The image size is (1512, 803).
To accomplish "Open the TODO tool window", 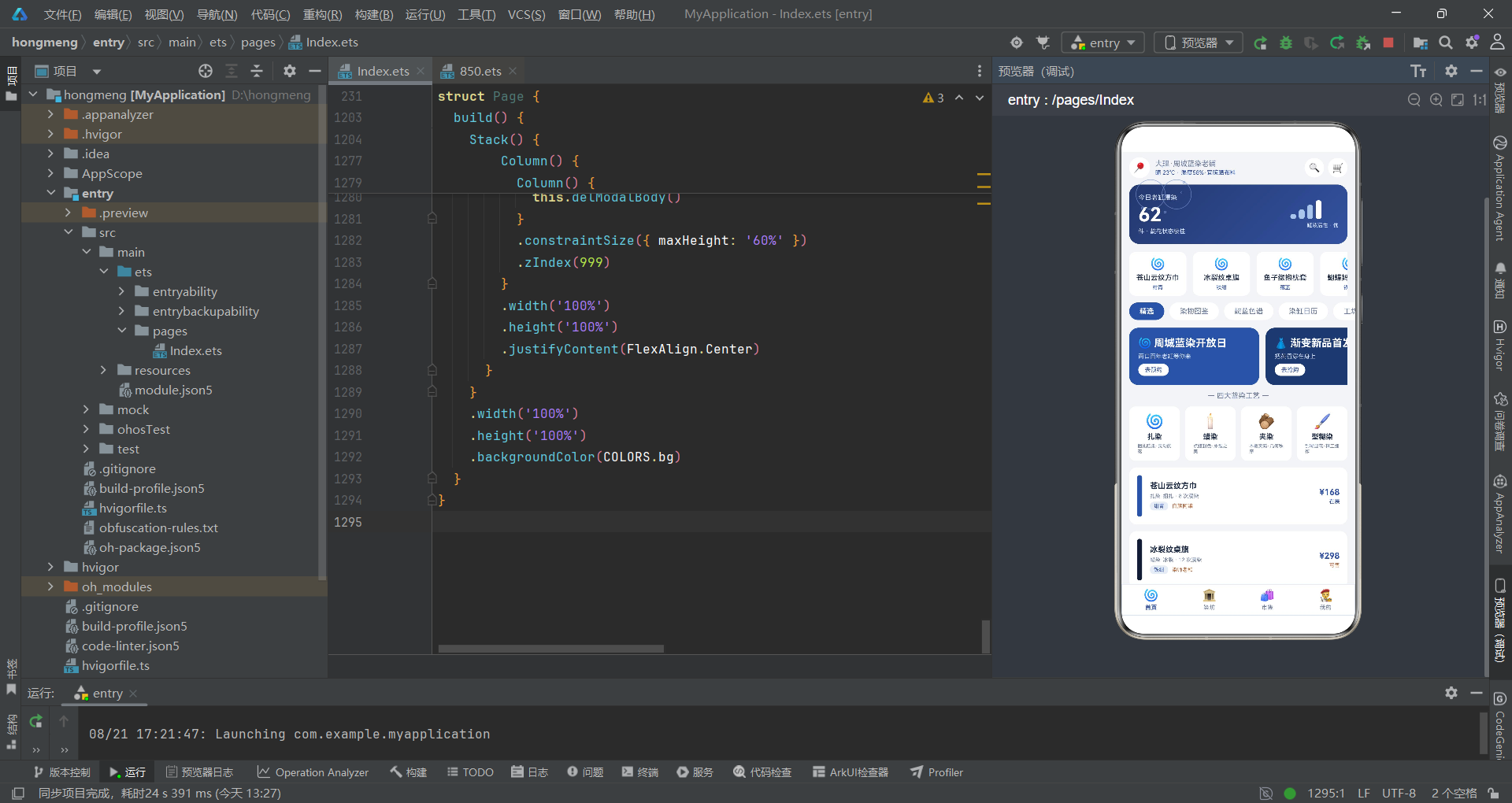I will (470, 772).
